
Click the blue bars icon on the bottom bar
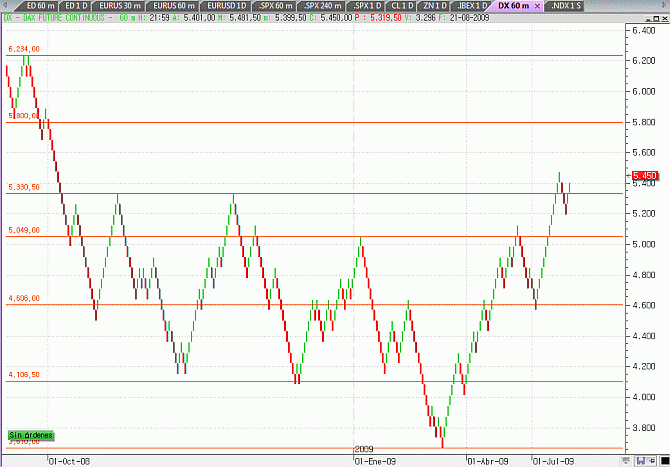(x=641, y=461)
